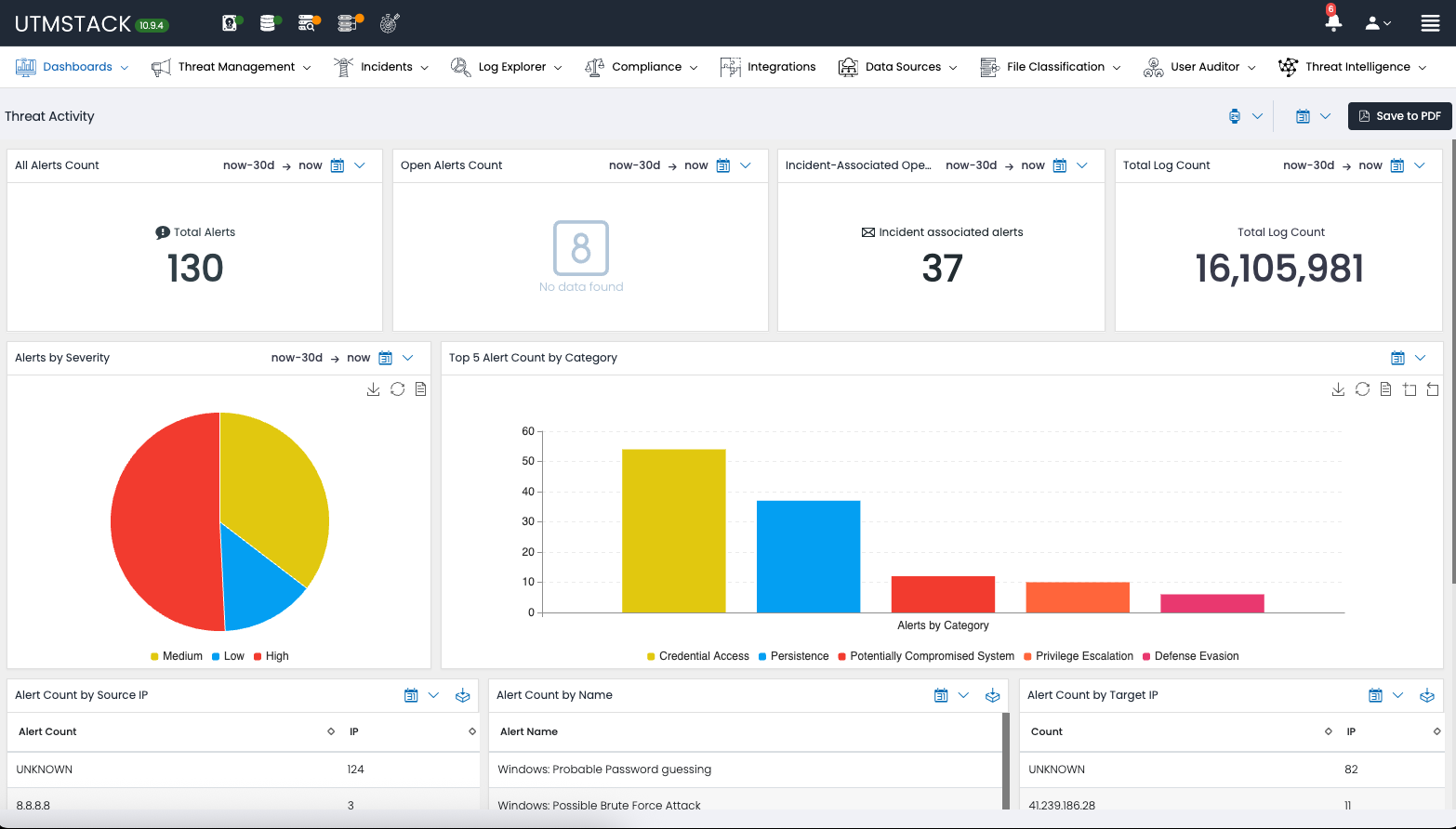Click the database stack status icon
The image size is (1456, 829).
[269, 22]
